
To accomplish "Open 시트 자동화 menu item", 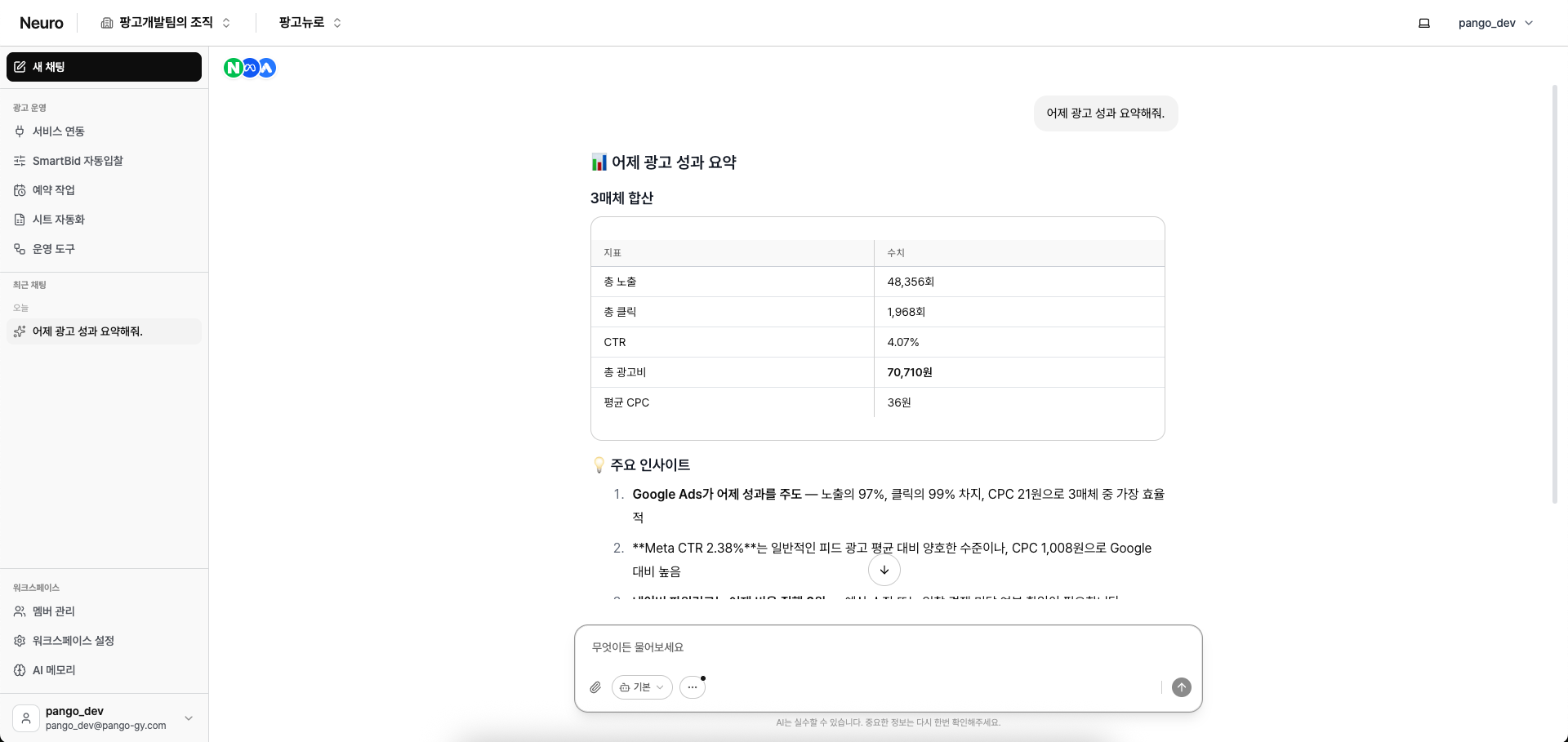I will coord(104,220).
